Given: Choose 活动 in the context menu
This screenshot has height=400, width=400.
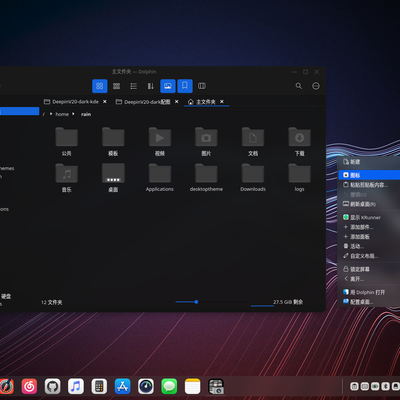Looking at the screenshot, I should click(369, 246).
